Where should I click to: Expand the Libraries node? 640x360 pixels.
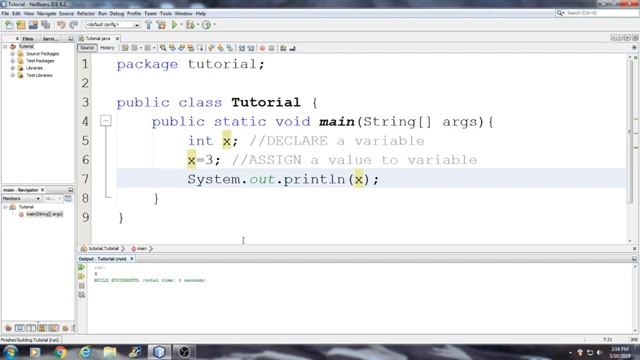(13, 68)
